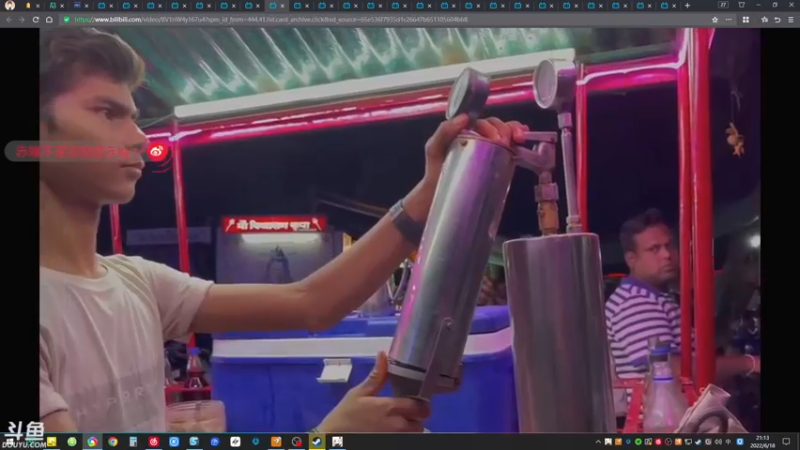The height and width of the screenshot is (450, 800).
Task: Open the calculator-like taskbar icon
Action: [x=133, y=442]
